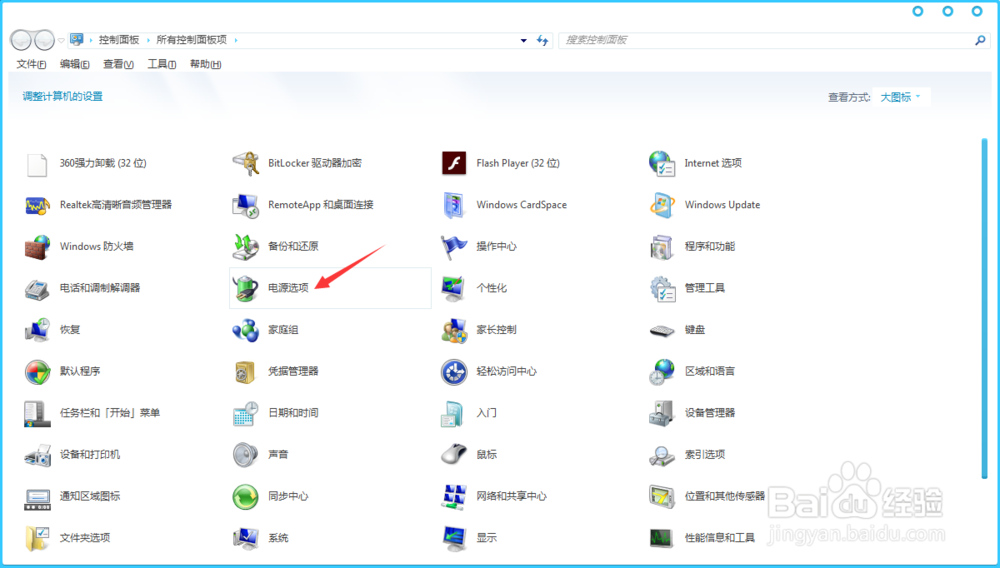Click the 电源选项 battery icon
This screenshot has width=1000, height=568.
(x=246, y=288)
